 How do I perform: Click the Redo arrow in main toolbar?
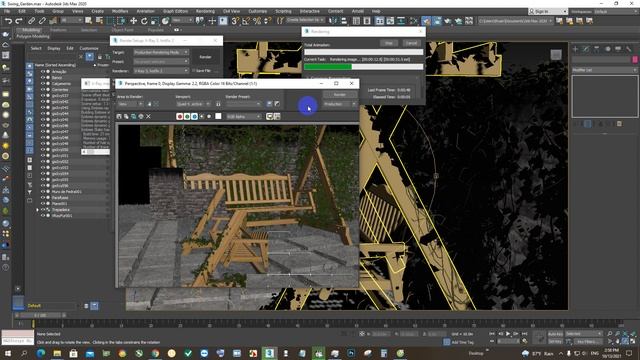[x=19, y=21]
